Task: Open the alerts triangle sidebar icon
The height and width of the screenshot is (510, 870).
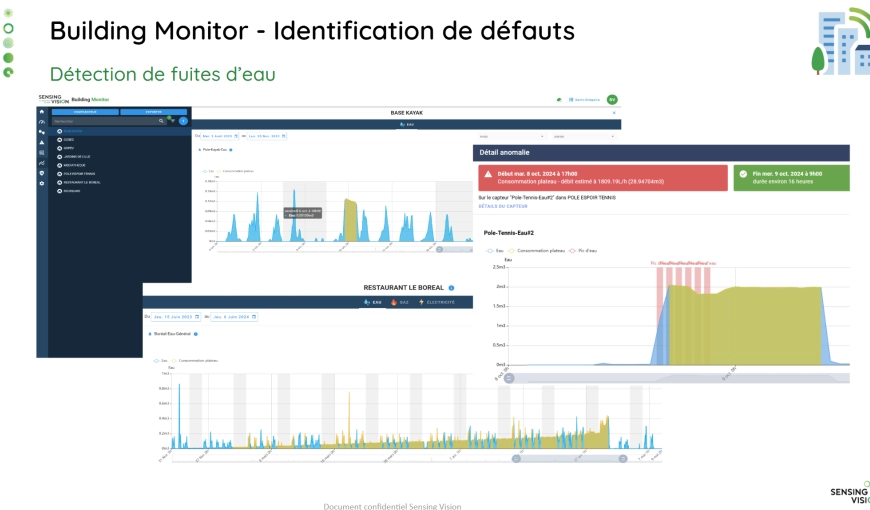Action: point(42,142)
